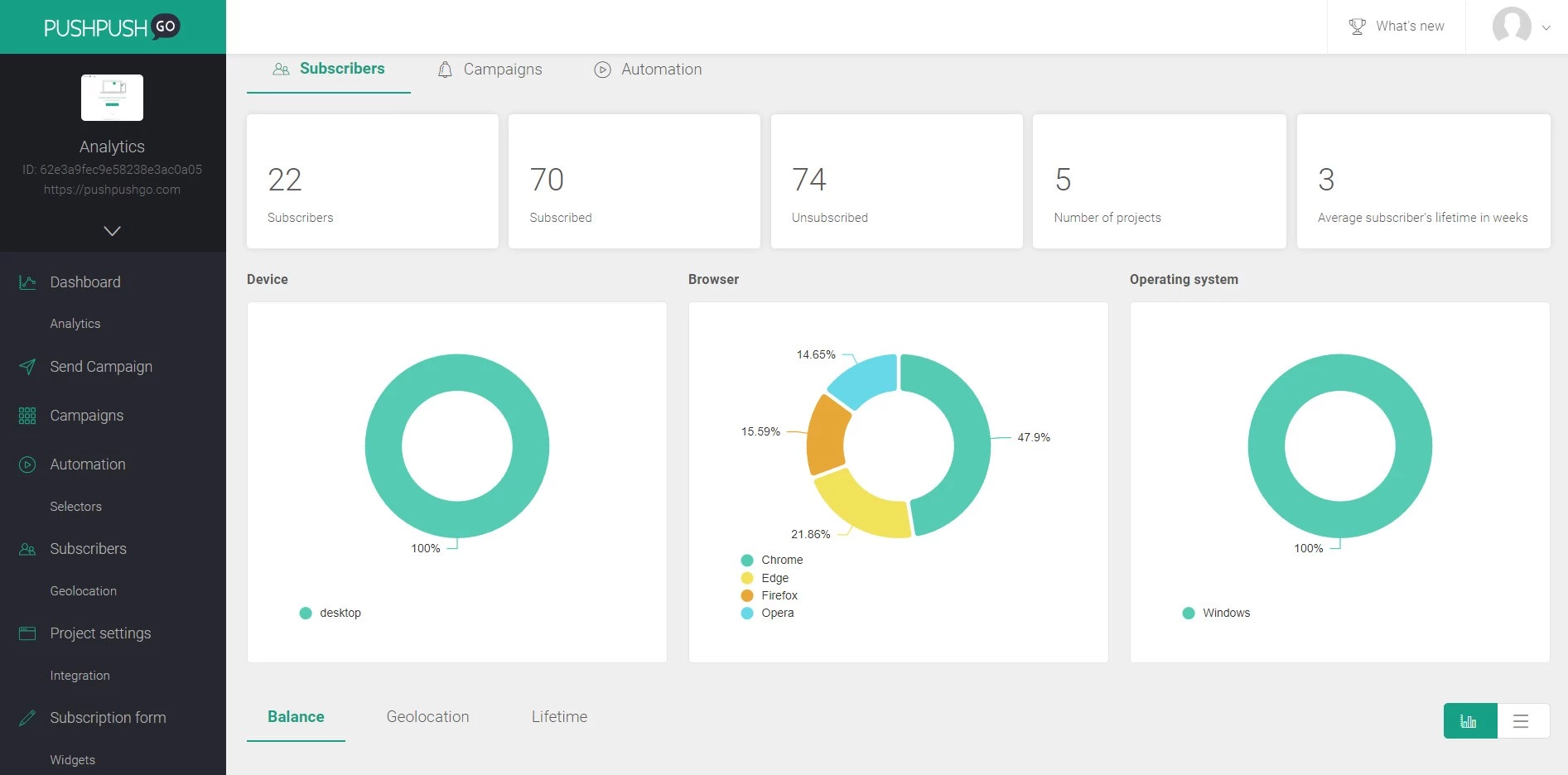Click the Automation play icon in sidebar

tap(27, 465)
